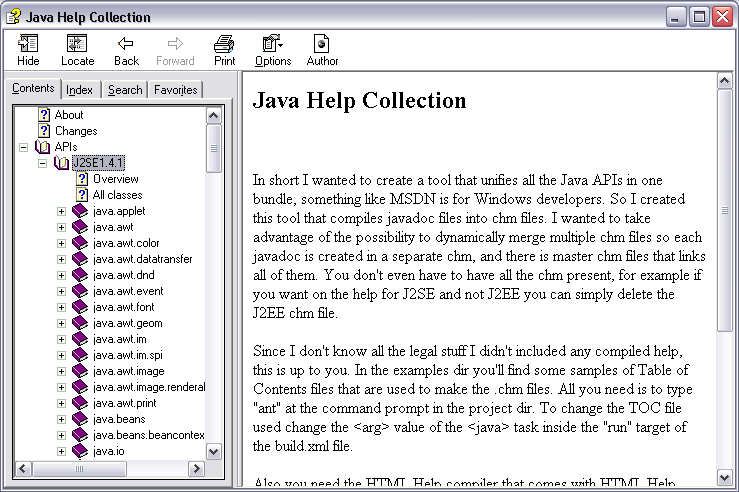739x492 pixels.
Task: Select java.awt.event in the tree
Action: coord(127,291)
